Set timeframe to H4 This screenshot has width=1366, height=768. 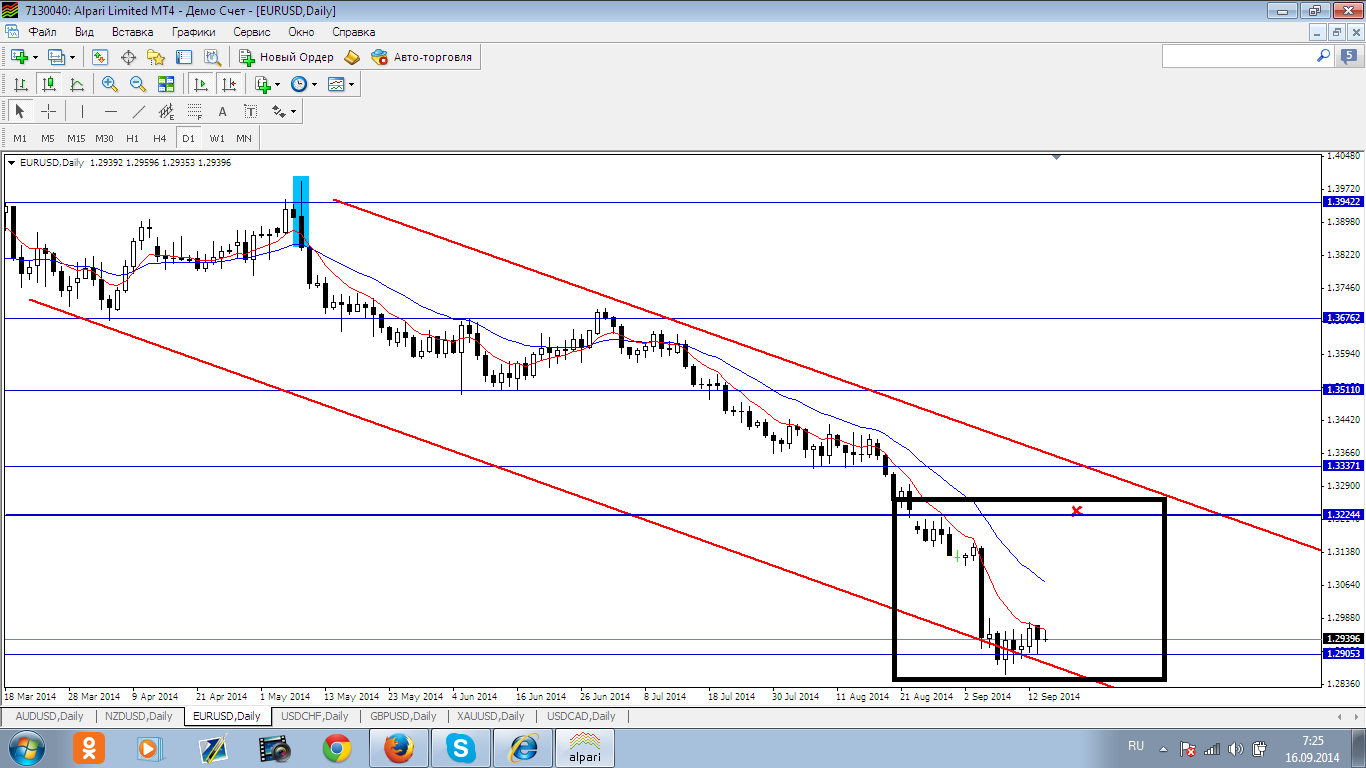[x=160, y=138]
